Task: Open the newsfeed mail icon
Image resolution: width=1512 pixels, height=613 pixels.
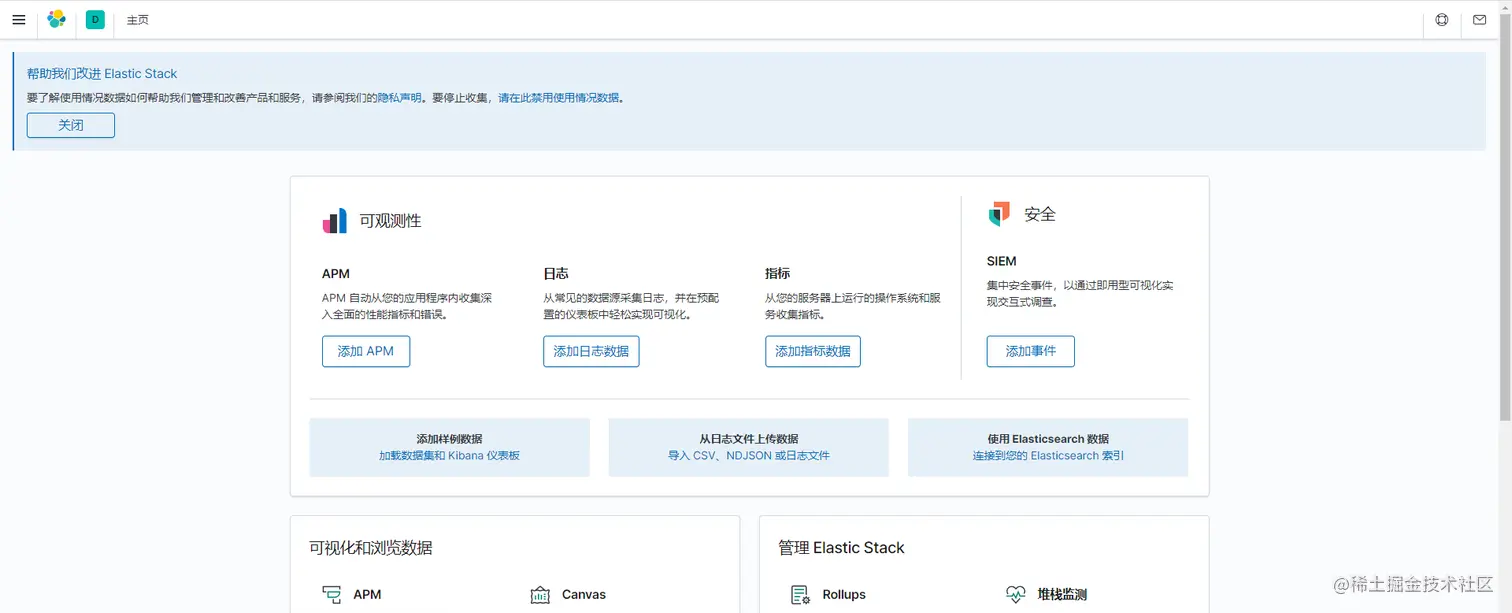Action: pos(1480,19)
